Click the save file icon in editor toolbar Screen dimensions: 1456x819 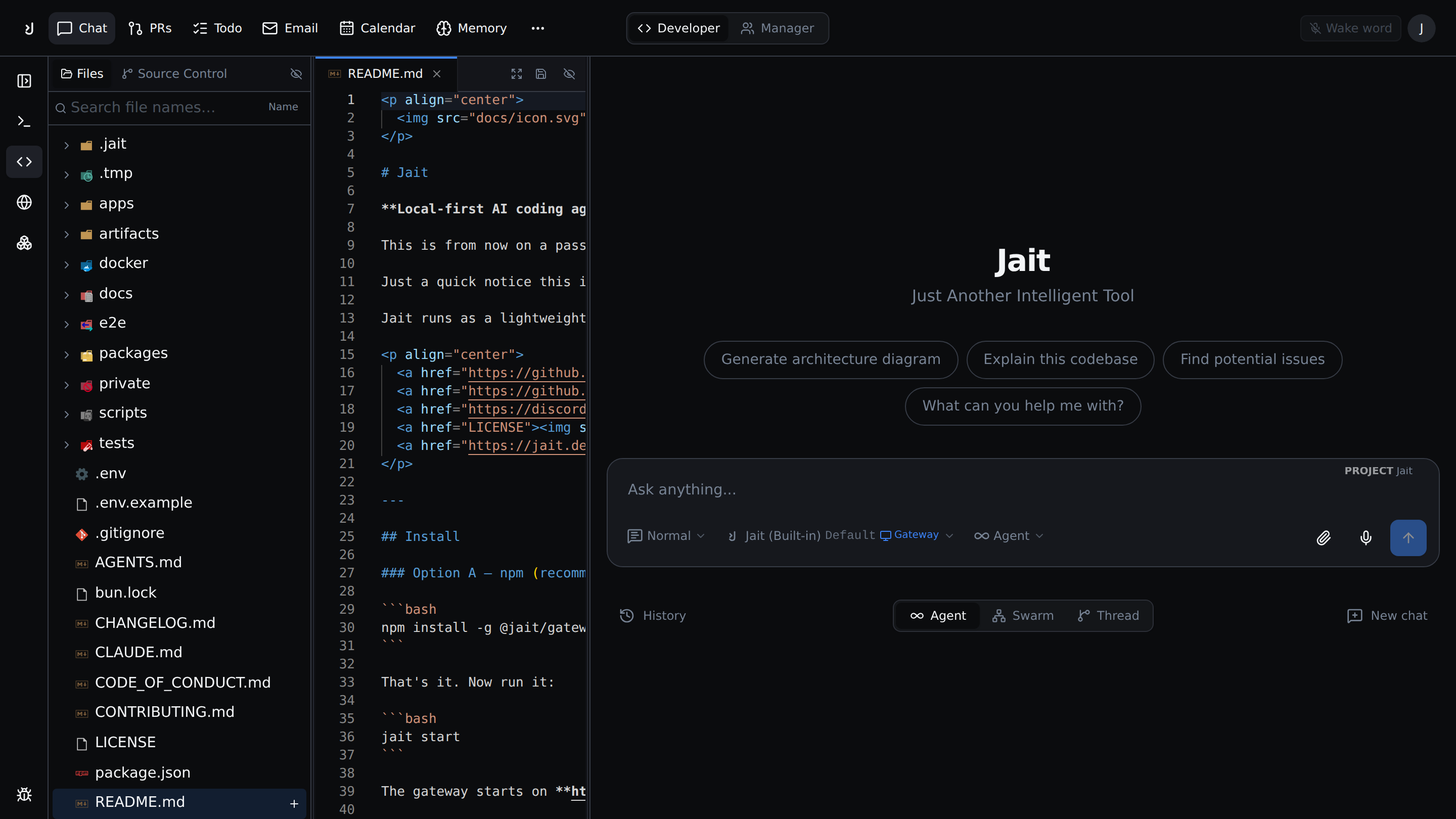(541, 74)
